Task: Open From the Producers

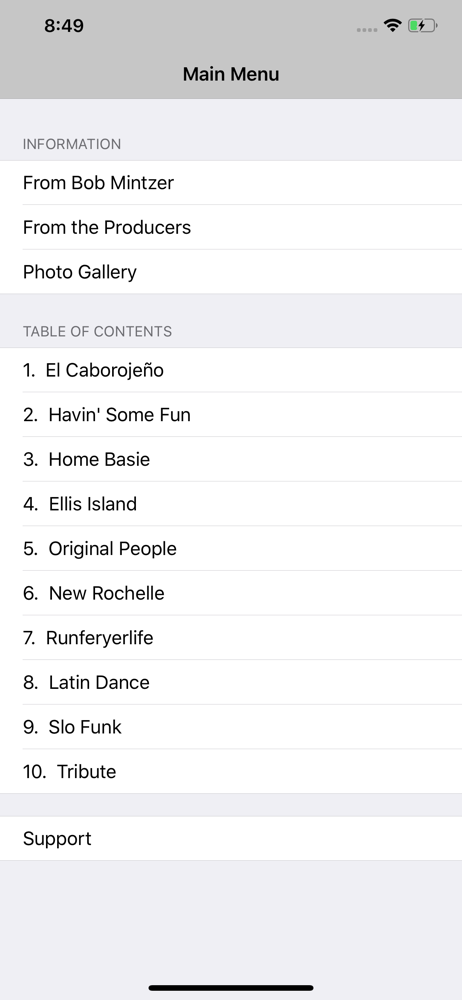Action: [x=231, y=228]
